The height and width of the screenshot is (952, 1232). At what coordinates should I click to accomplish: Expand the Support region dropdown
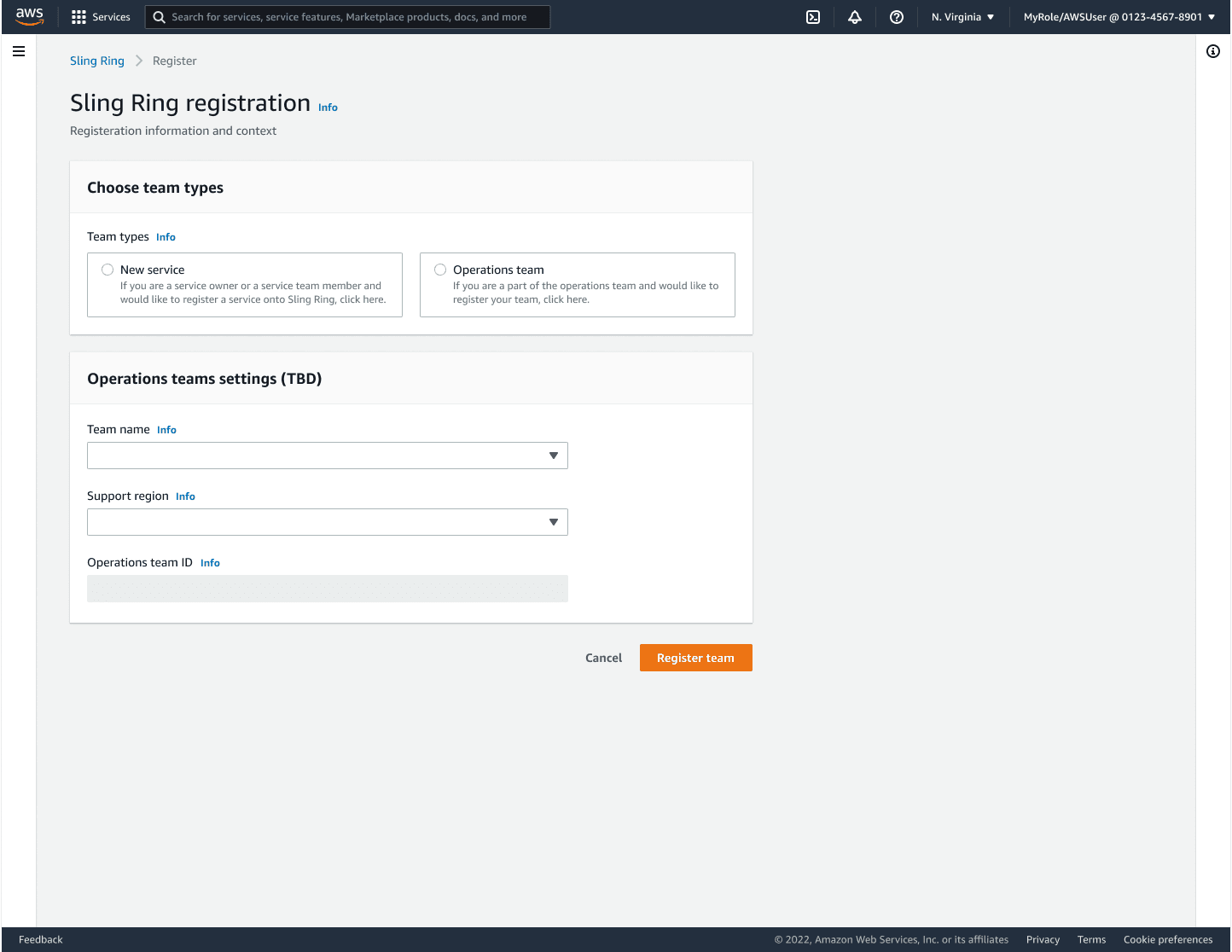(328, 522)
